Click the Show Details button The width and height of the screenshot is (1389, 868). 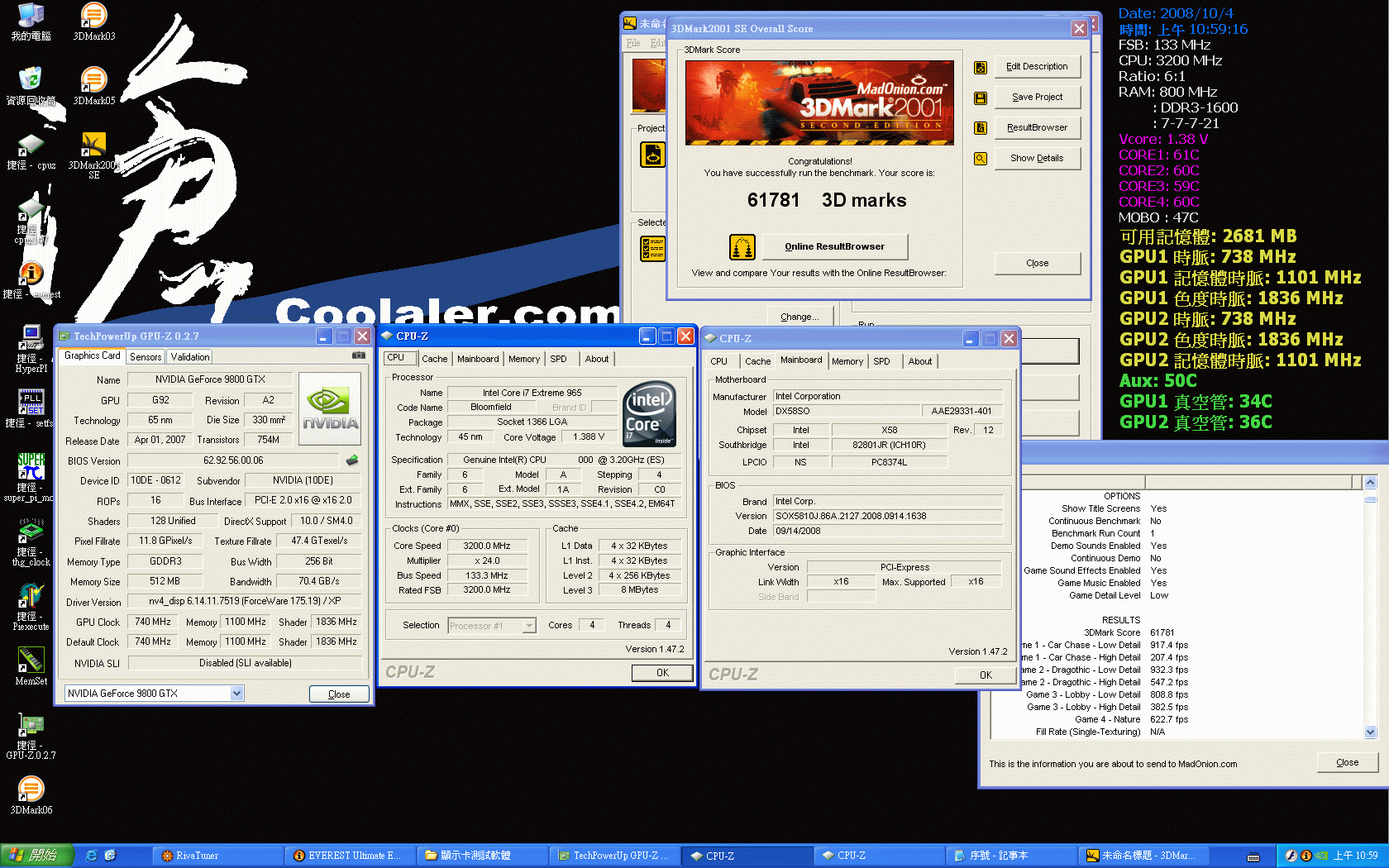click(1037, 159)
